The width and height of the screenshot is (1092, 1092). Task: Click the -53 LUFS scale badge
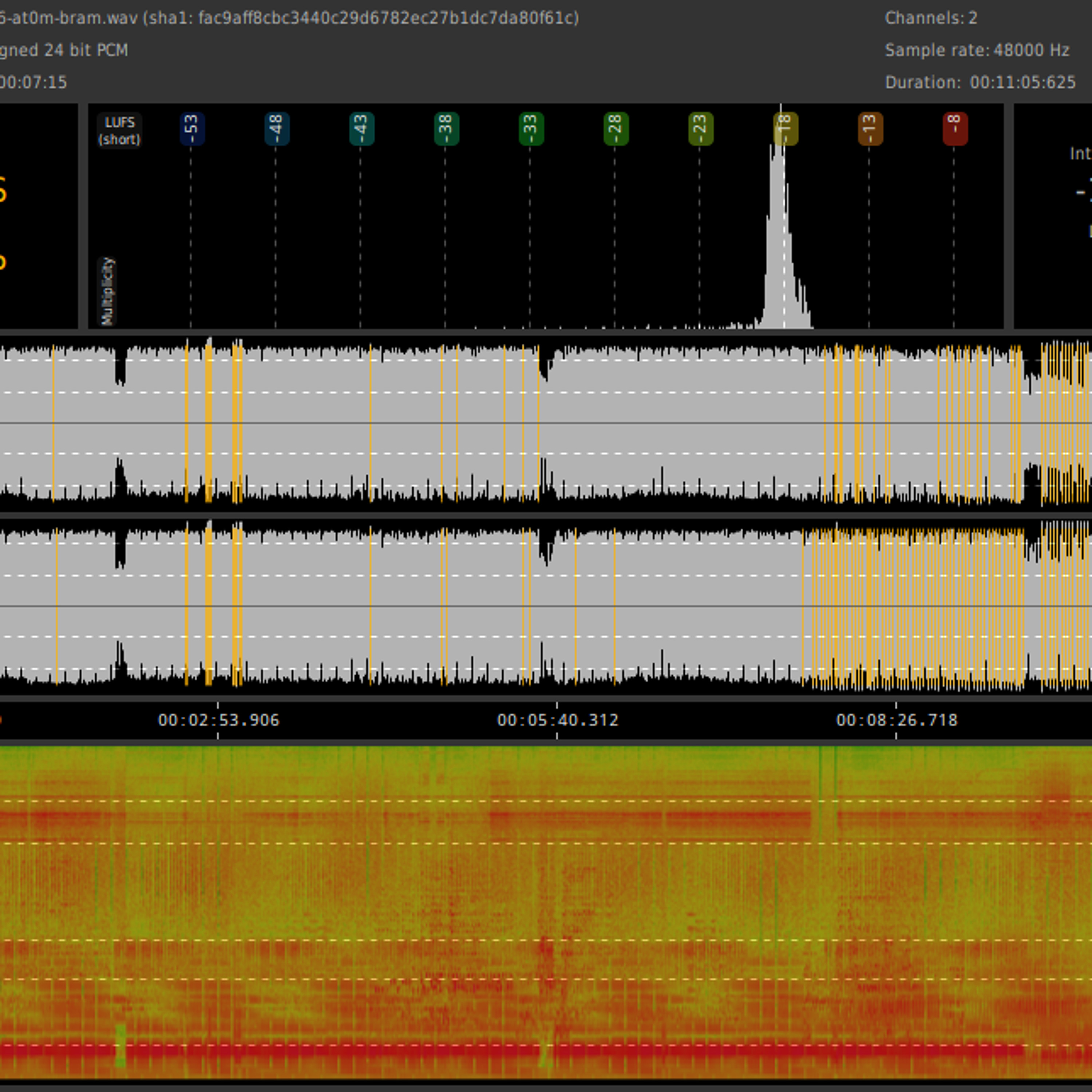[191, 130]
